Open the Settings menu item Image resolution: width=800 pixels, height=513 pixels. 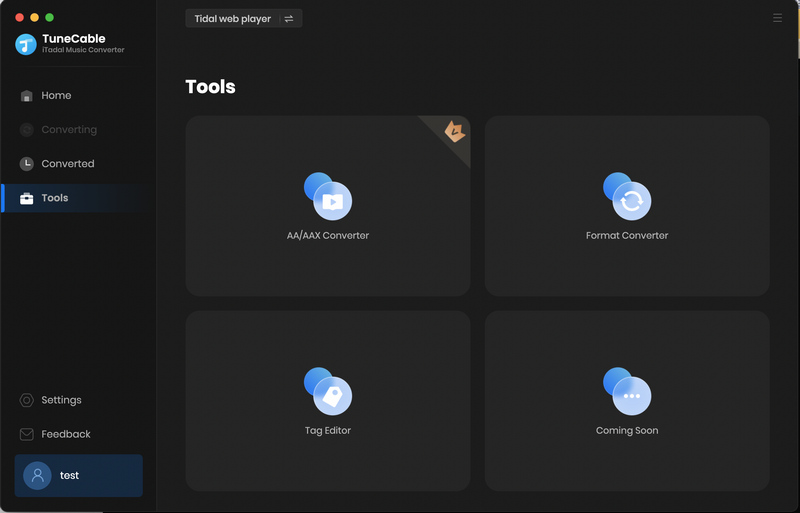click(79, 400)
